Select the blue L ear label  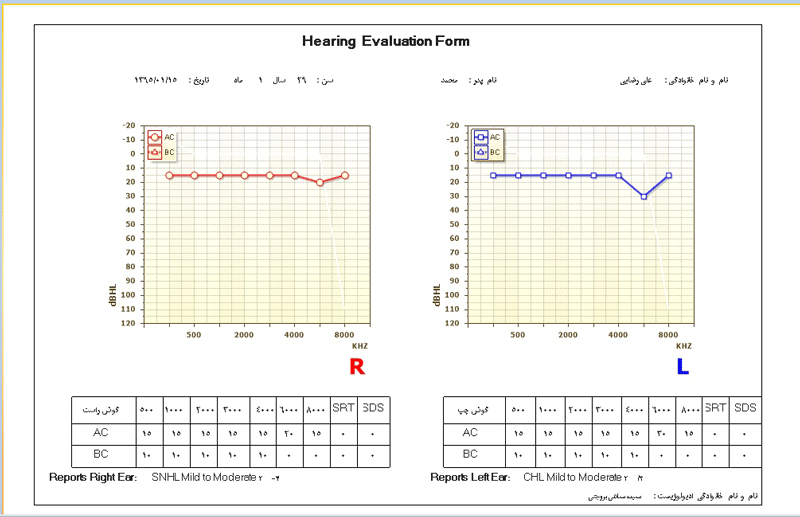(x=683, y=366)
